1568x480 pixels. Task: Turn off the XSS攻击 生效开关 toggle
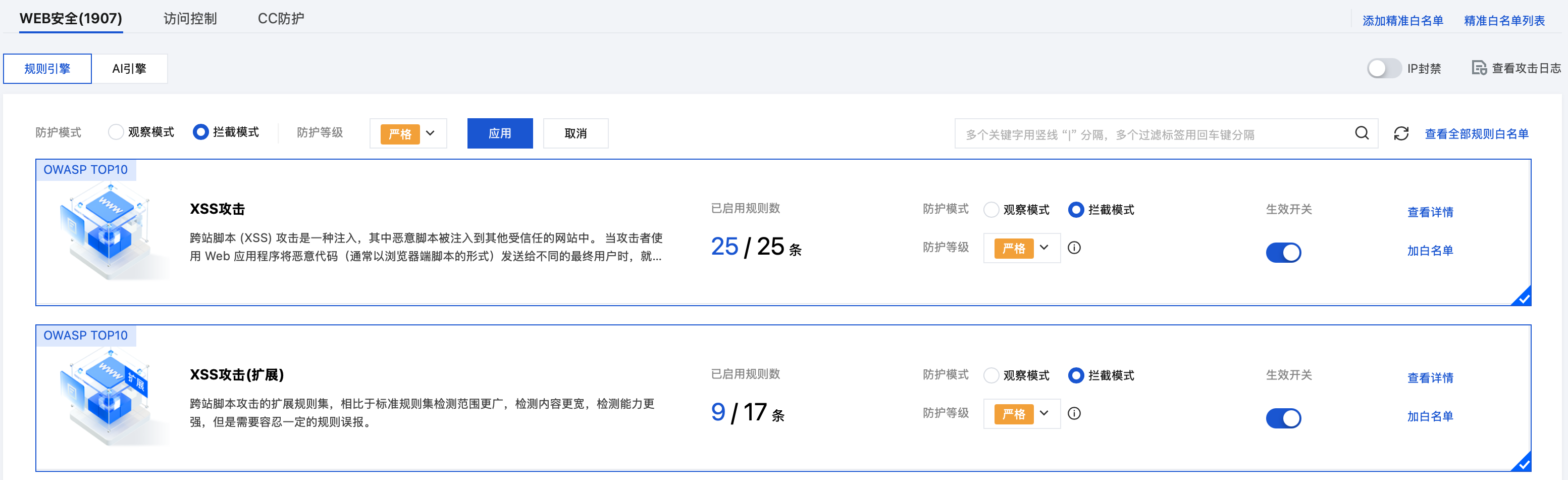click(1283, 252)
